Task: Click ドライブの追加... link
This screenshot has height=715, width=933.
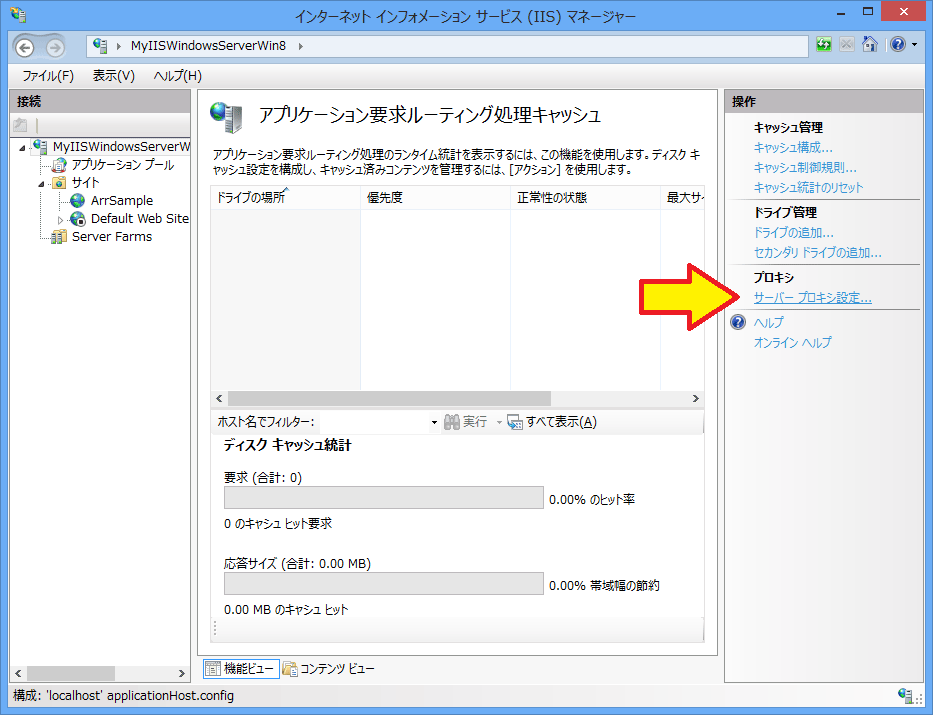Action: pos(794,233)
